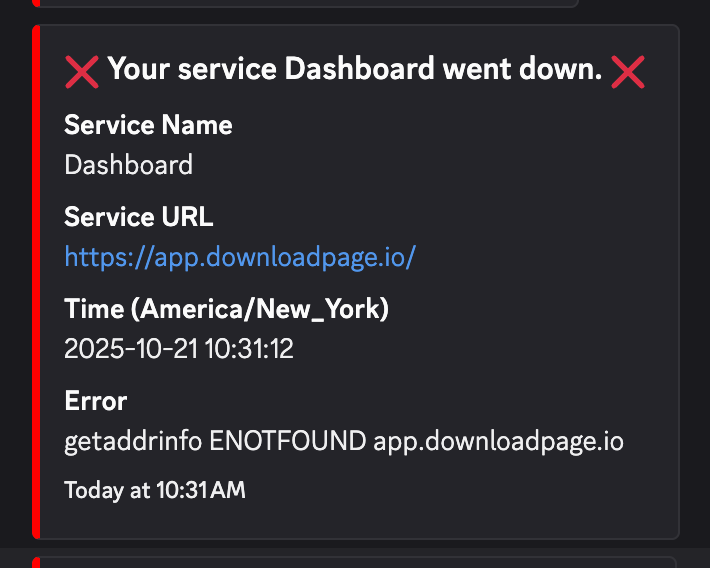This screenshot has height=568, width=710.
Task: Open the app.downloadpage.io service URL link
Action: (x=239, y=257)
